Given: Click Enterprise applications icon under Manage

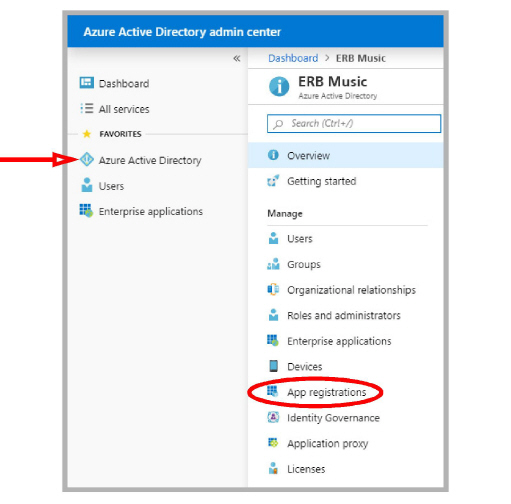Looking at the screenshot, I should [273, 340].
